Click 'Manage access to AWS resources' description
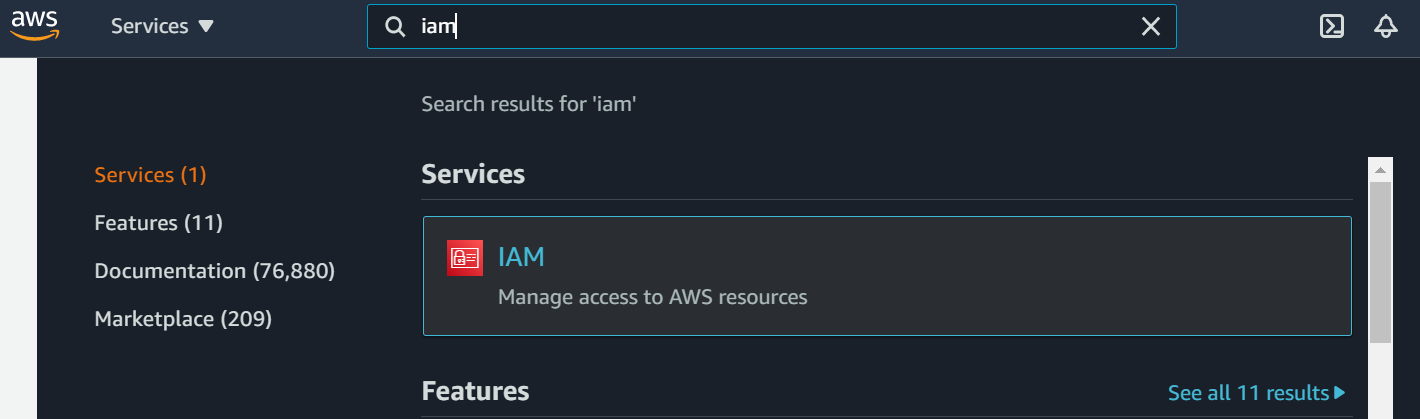1420x419 pixels. (652, 297)
